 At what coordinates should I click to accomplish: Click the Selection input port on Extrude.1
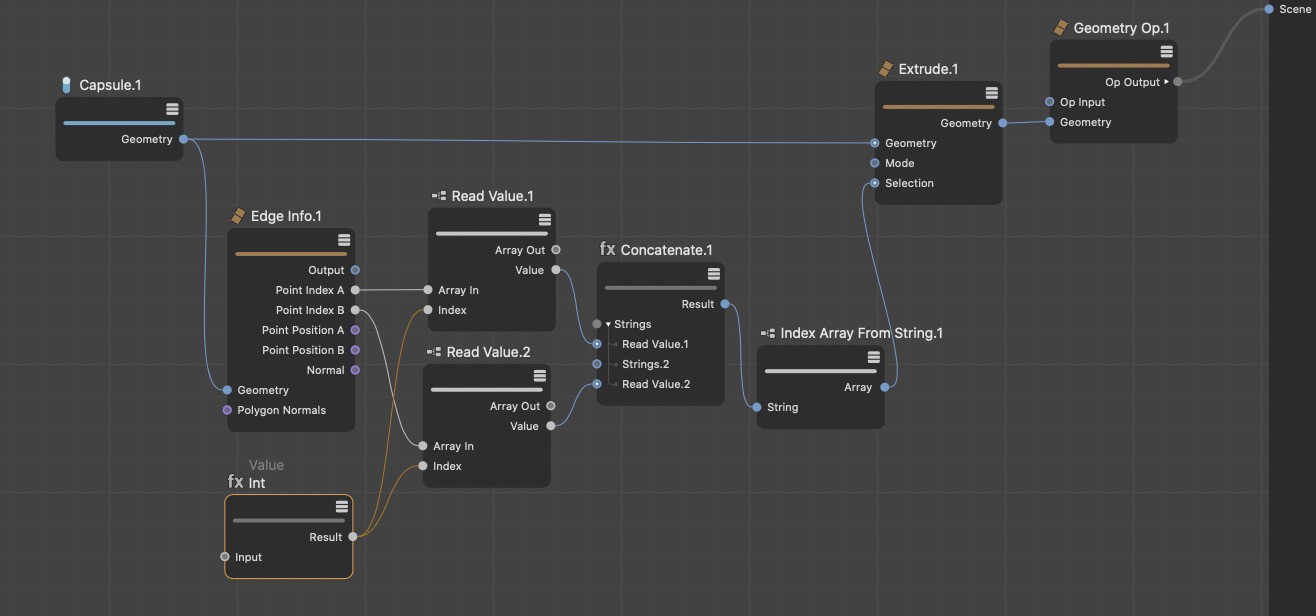pyautogui.click(x=874, y=183)
